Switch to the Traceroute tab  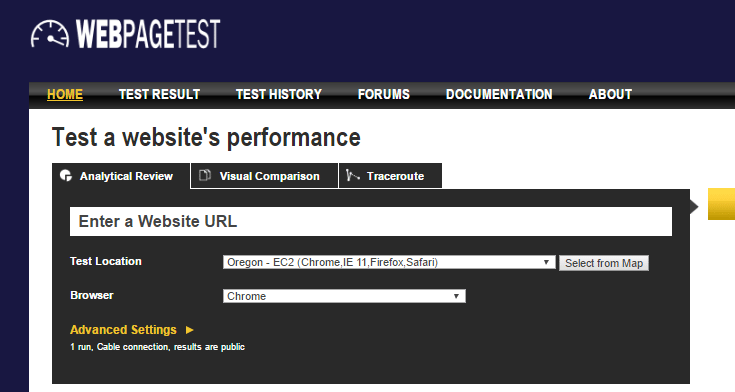pos(390,175)
